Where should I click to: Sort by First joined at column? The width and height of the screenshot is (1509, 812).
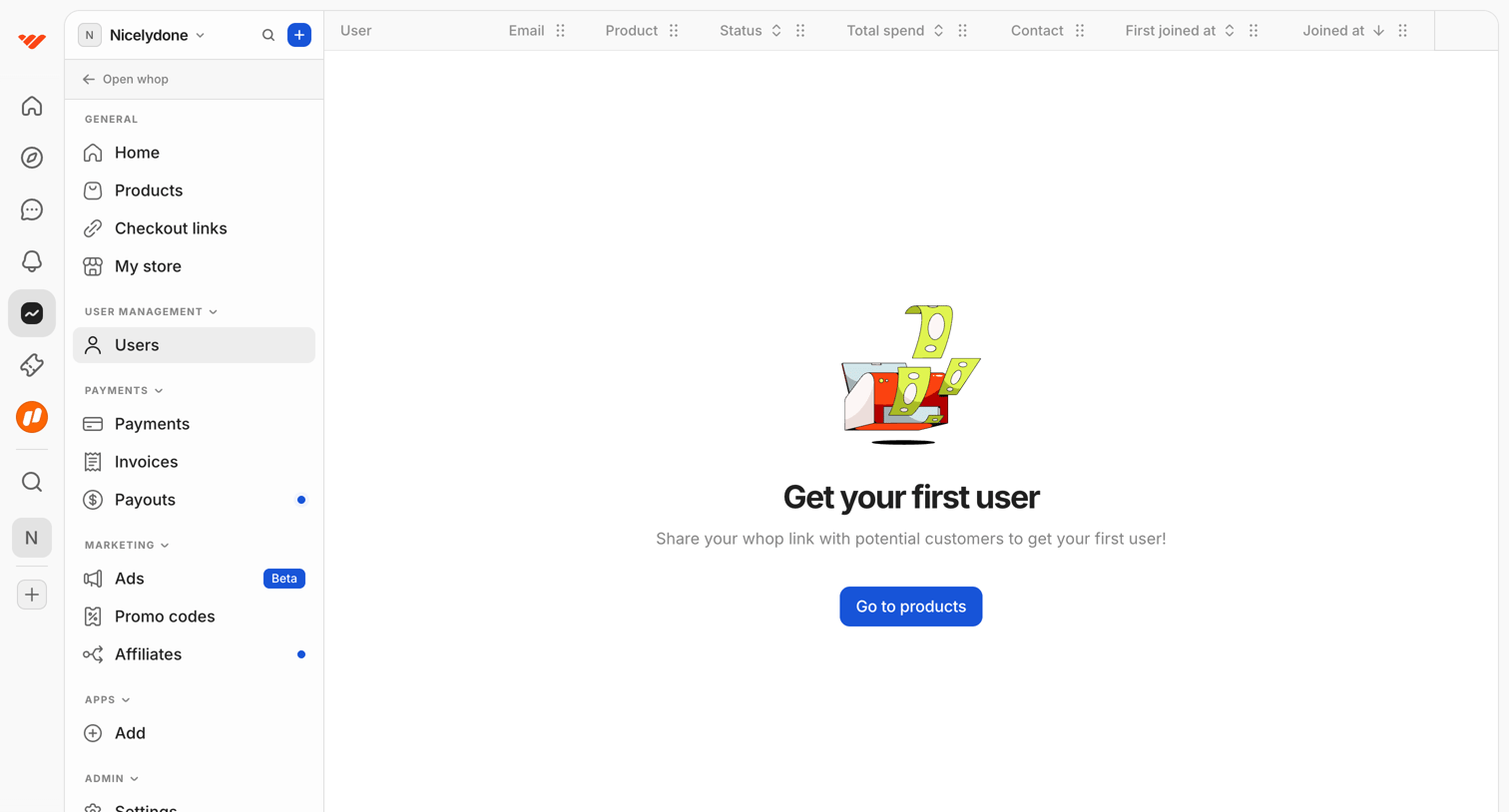[x=1230, y=31]
